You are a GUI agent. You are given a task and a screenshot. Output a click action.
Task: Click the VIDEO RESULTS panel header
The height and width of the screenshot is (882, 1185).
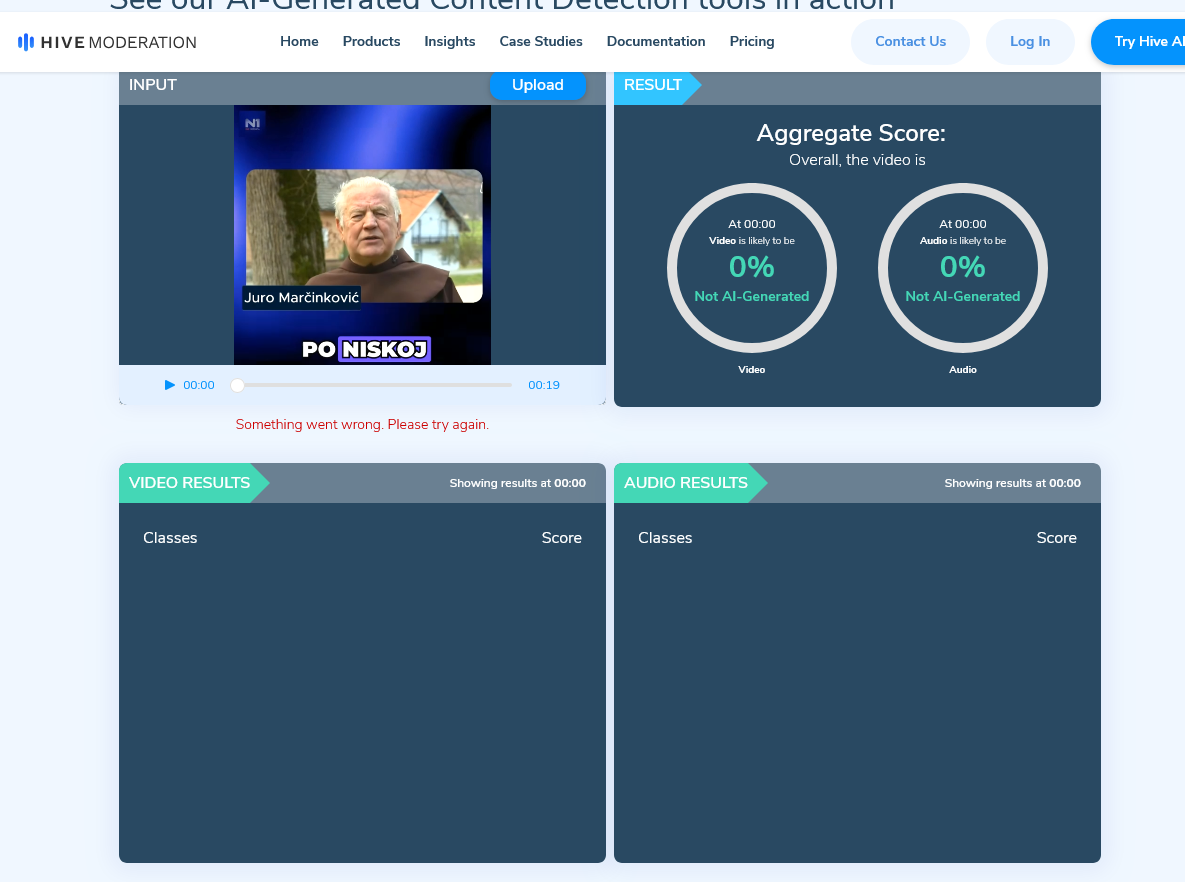point(190,483)
